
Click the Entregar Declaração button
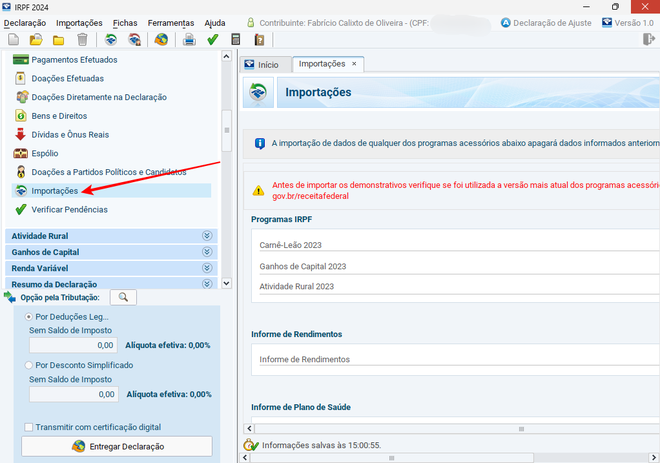coord(117,446)
